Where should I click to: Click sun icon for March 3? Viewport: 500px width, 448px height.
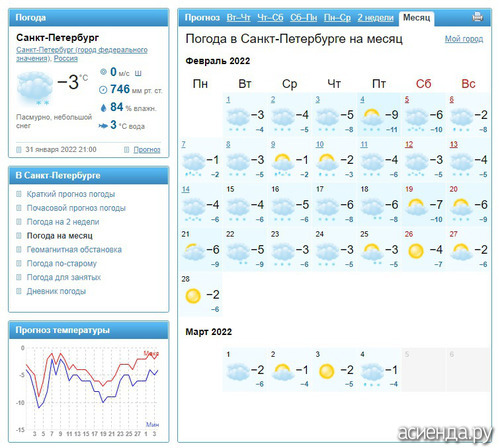click(x=326, y=371)
